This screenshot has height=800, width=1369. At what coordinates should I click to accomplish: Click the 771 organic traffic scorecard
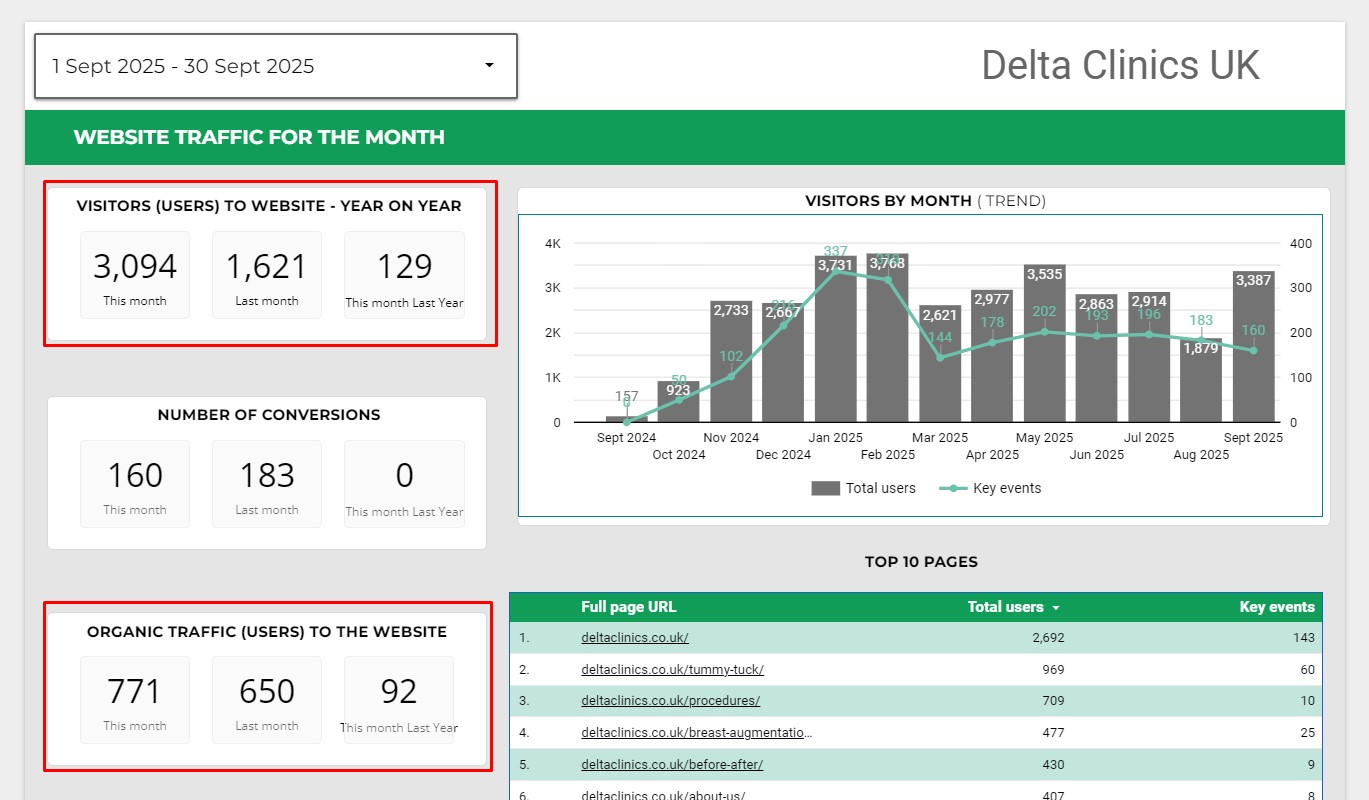coord(135,700)
